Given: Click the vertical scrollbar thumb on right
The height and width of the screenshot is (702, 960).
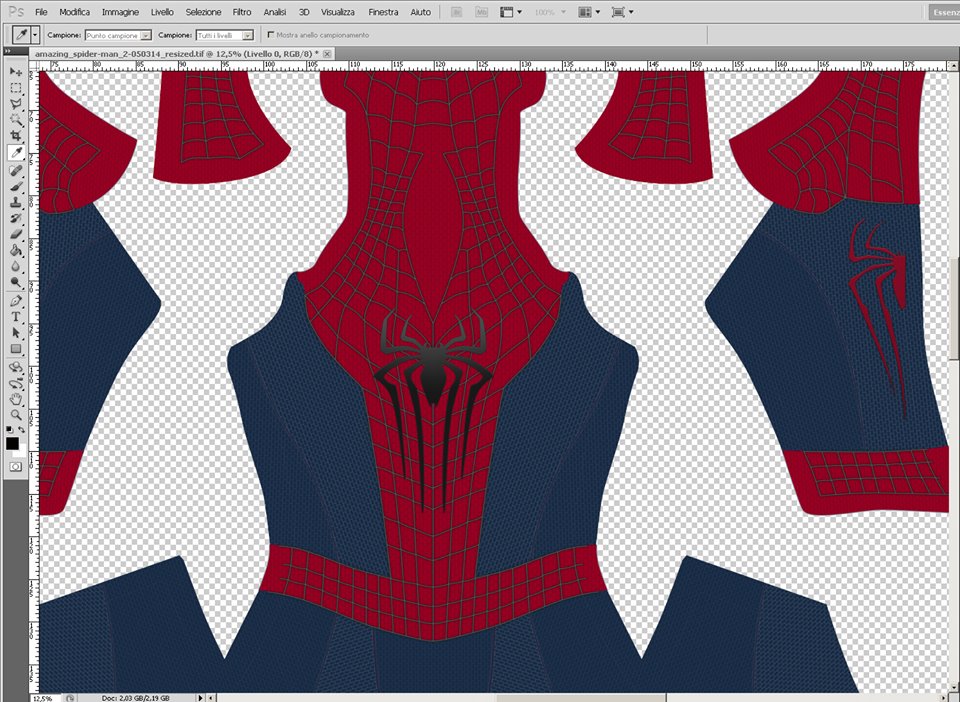Looking at the screenshot, I should click(954, 308).
